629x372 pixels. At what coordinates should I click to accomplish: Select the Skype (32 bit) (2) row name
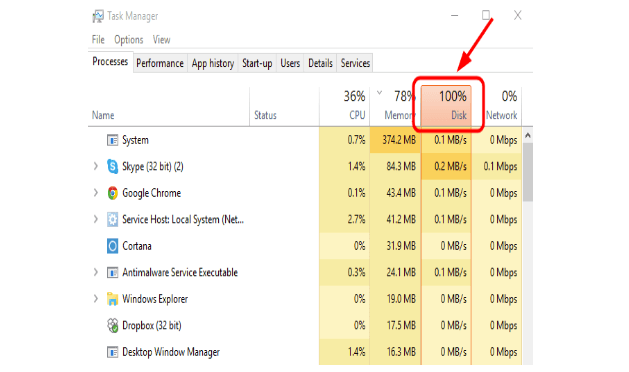[153, 167]
